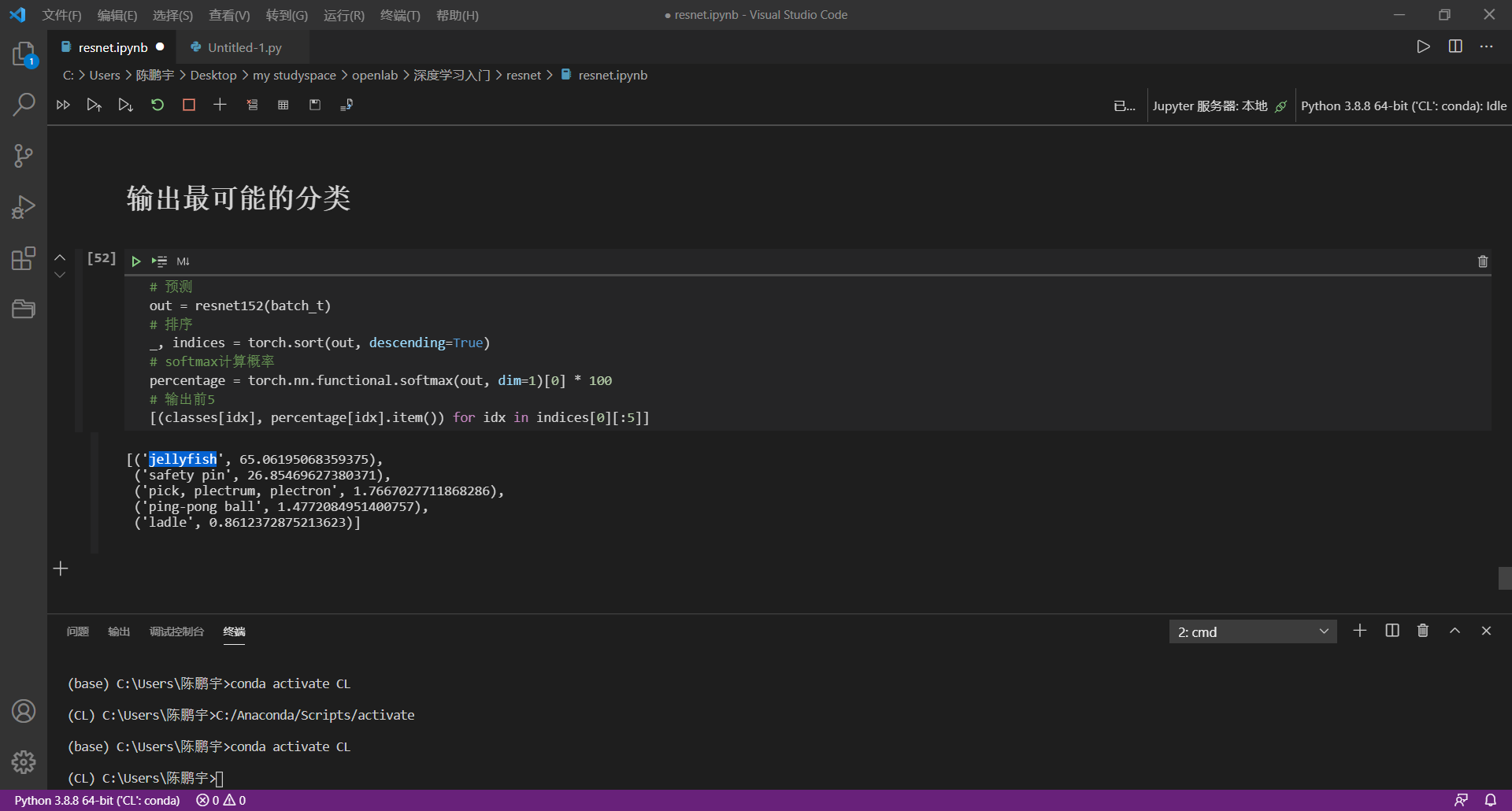This screenshot has width=1512, height=811.
Task: Click the notebook vertical scrollbar thumb
Action: 1505,578
